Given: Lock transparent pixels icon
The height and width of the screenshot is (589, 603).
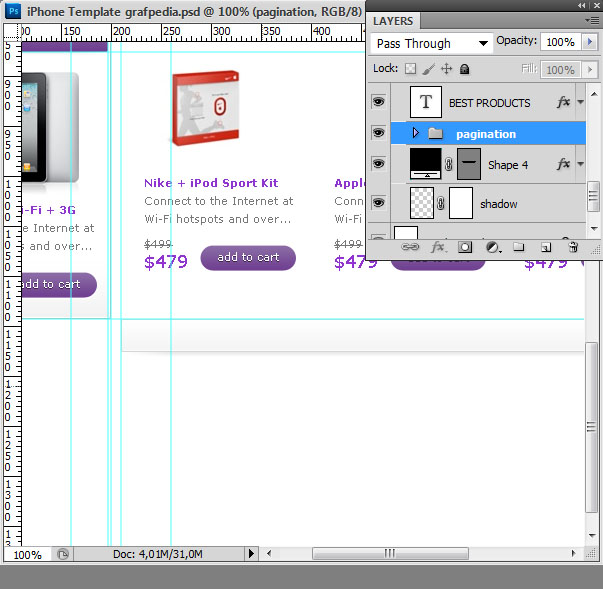Looking at the screenshot, I should [x=410, y=69].
